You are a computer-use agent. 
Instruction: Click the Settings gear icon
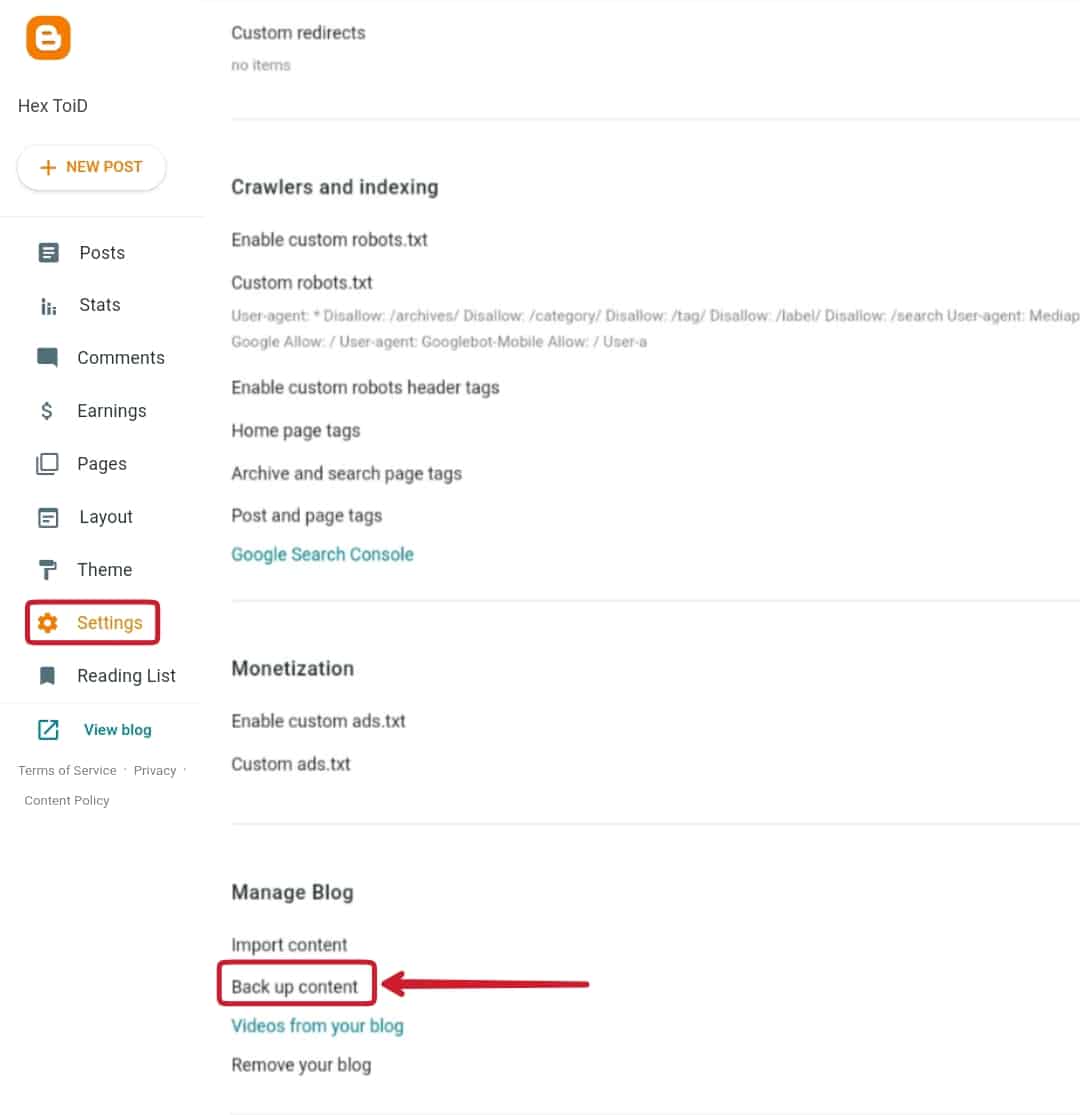(48, 623)
